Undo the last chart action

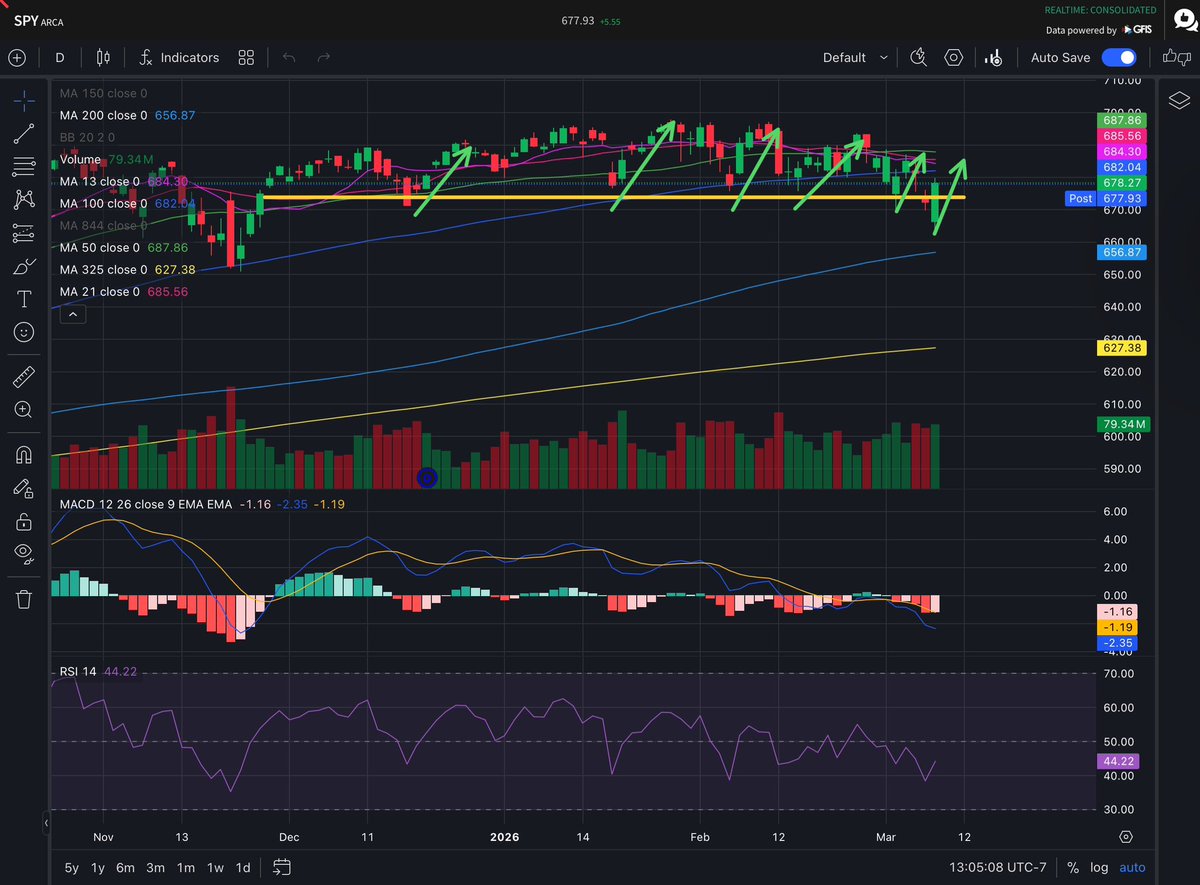coord(289,57)
